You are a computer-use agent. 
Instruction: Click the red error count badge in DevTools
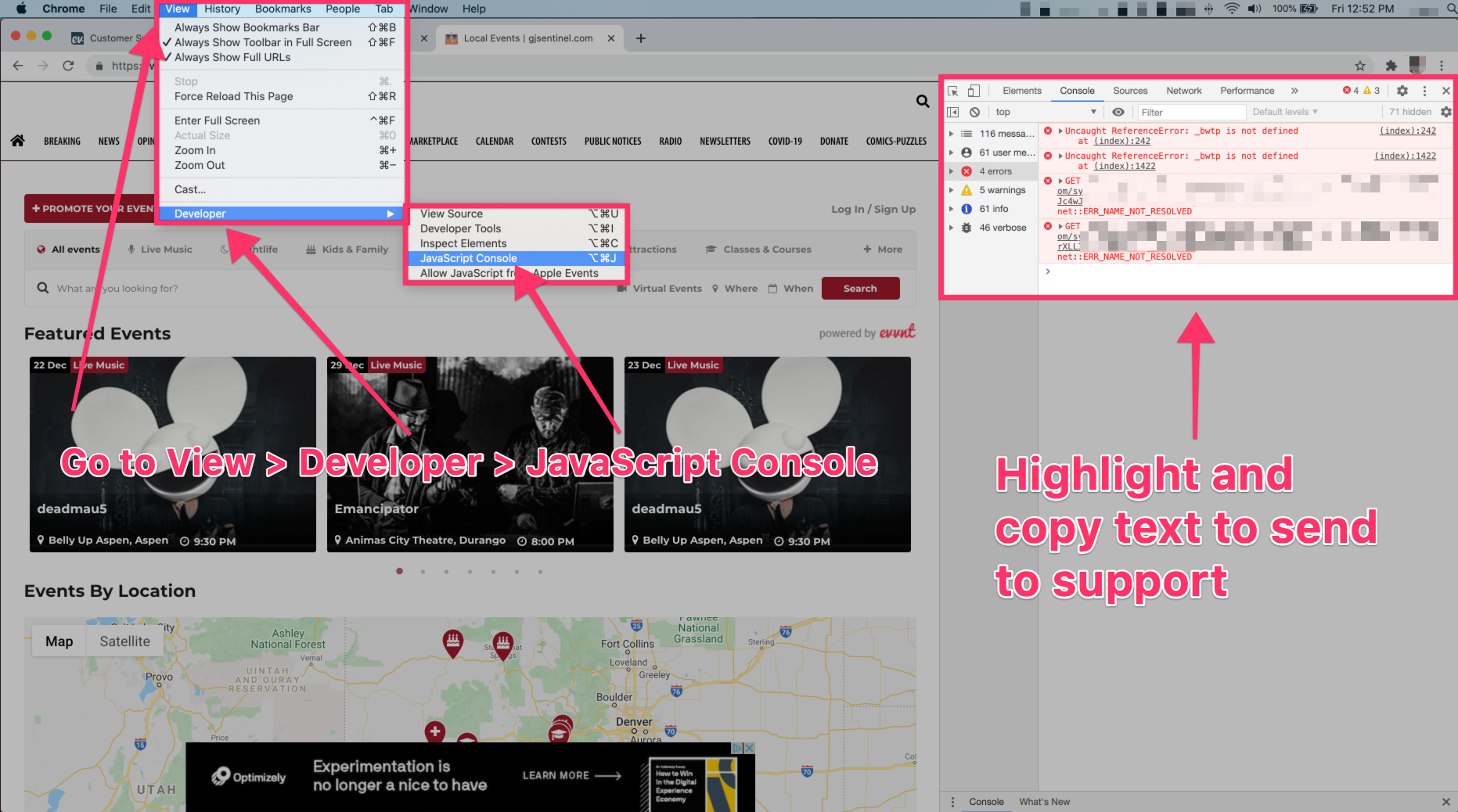pos(1351,91)
